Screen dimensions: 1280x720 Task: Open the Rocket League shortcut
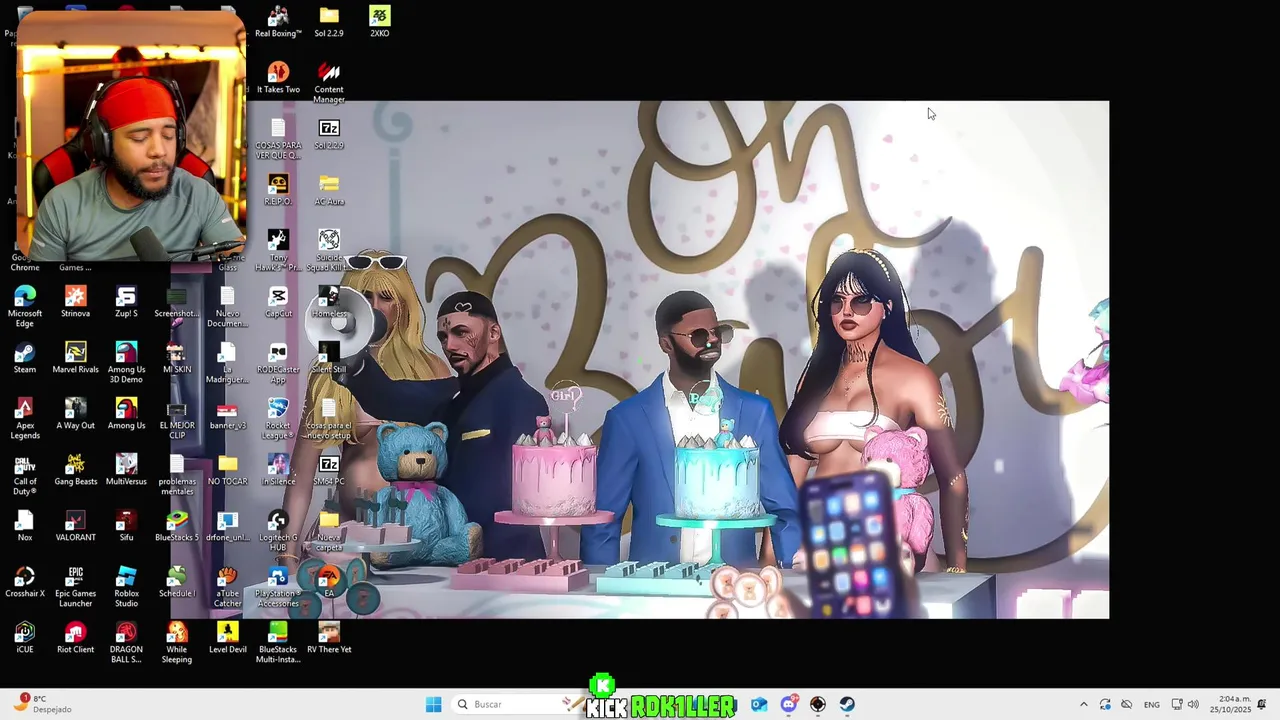[x=278, y=418]
